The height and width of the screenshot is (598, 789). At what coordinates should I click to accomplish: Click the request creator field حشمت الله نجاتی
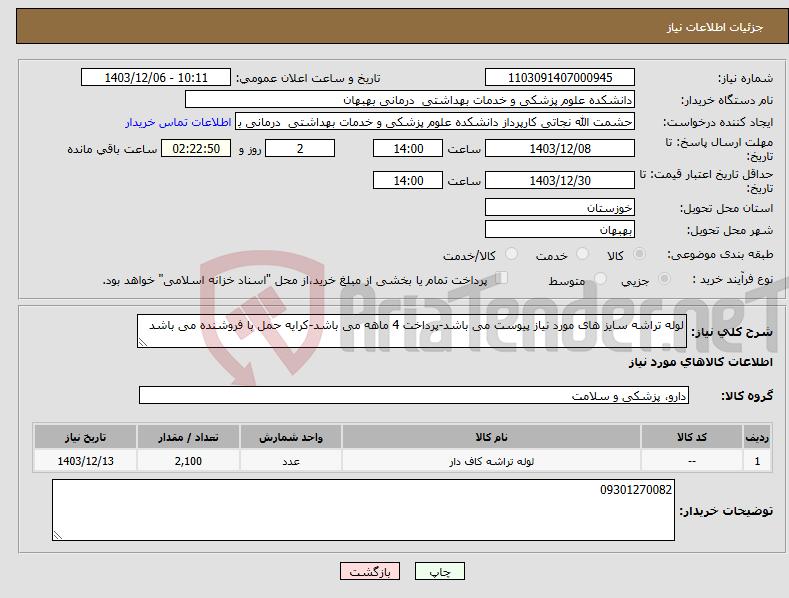pos(435,122)
